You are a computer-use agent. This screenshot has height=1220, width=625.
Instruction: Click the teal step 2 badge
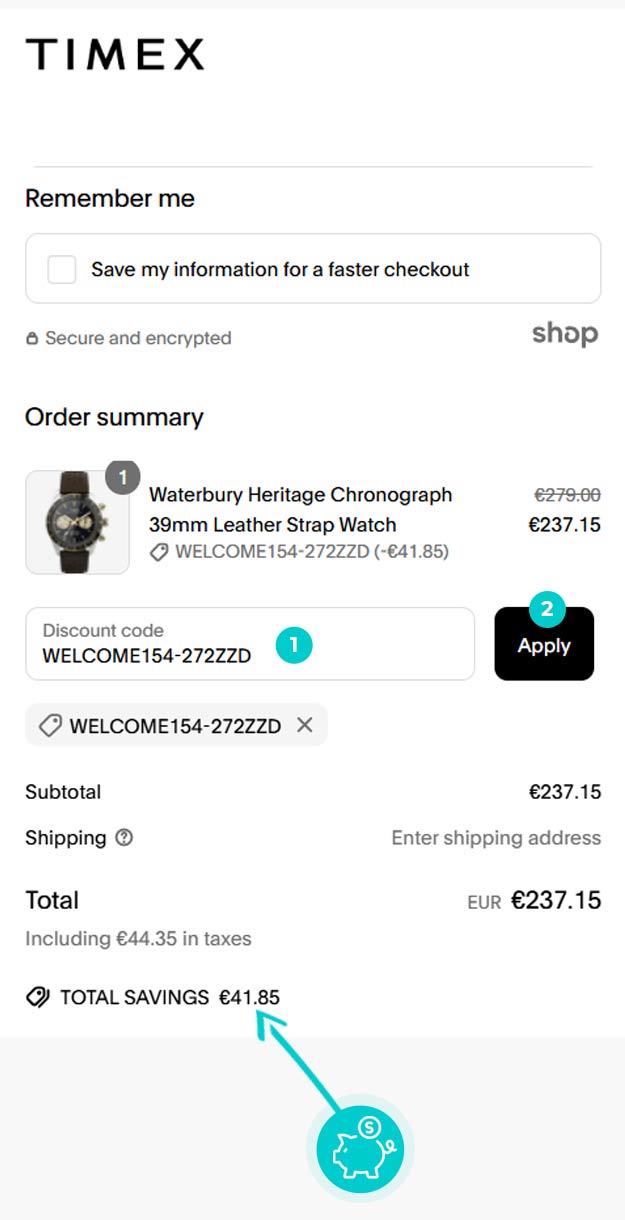[x=547, y=608]
